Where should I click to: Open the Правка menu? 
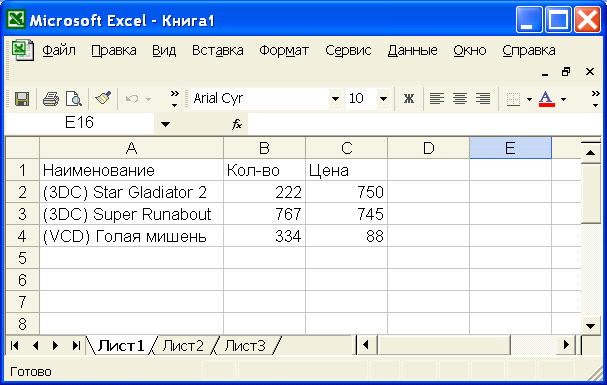pos(114,50)
